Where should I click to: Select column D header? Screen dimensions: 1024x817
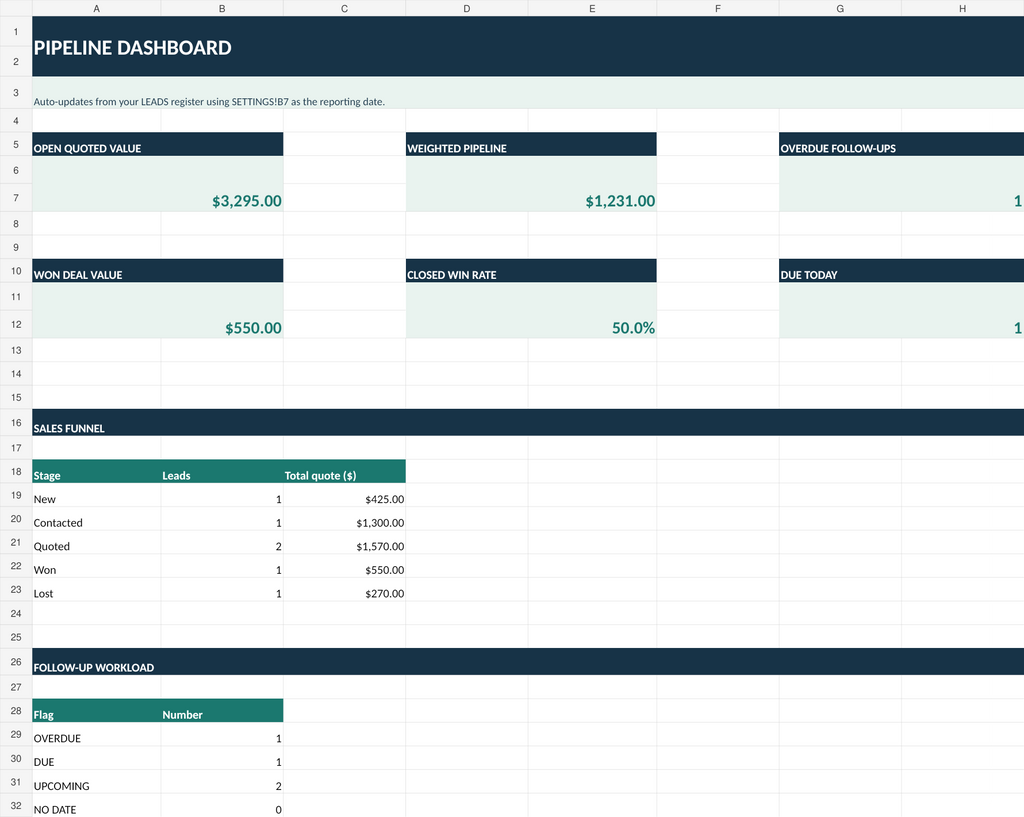click(x=467, y=8)
